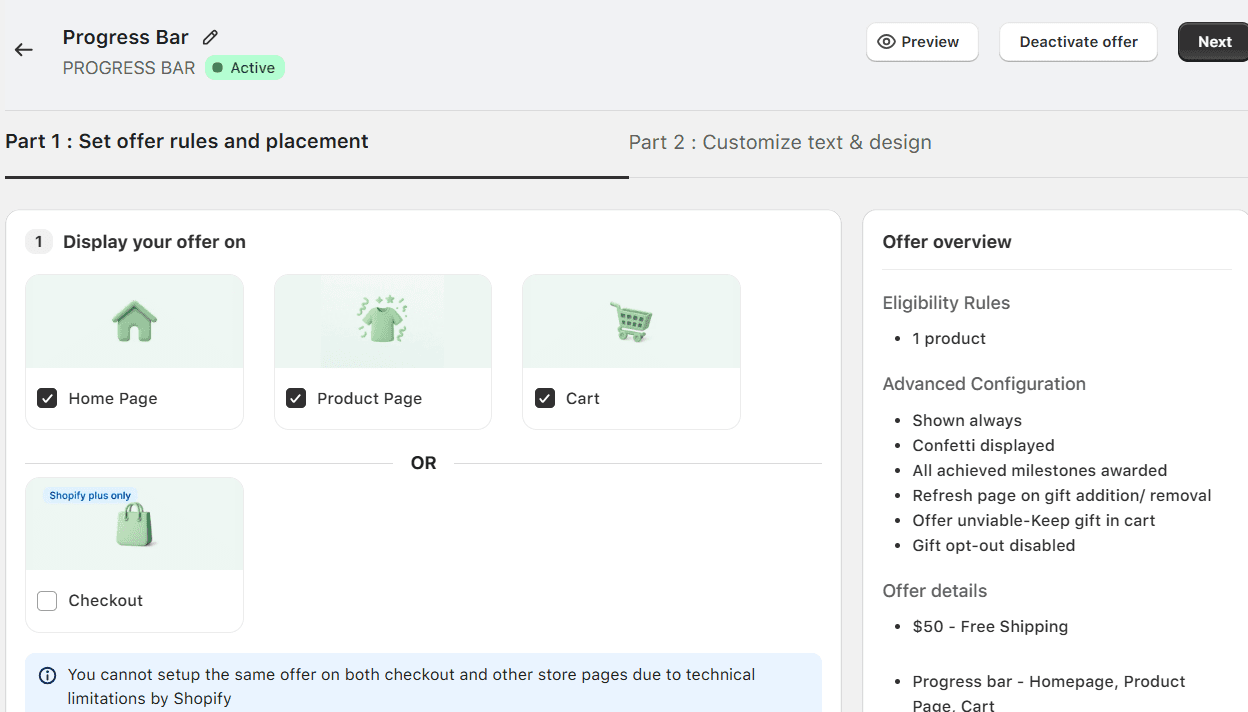This screenshot has width=1248, height=712.
Task: Click the info icon in the limitation notice
Action: click(x=46, y=676)
